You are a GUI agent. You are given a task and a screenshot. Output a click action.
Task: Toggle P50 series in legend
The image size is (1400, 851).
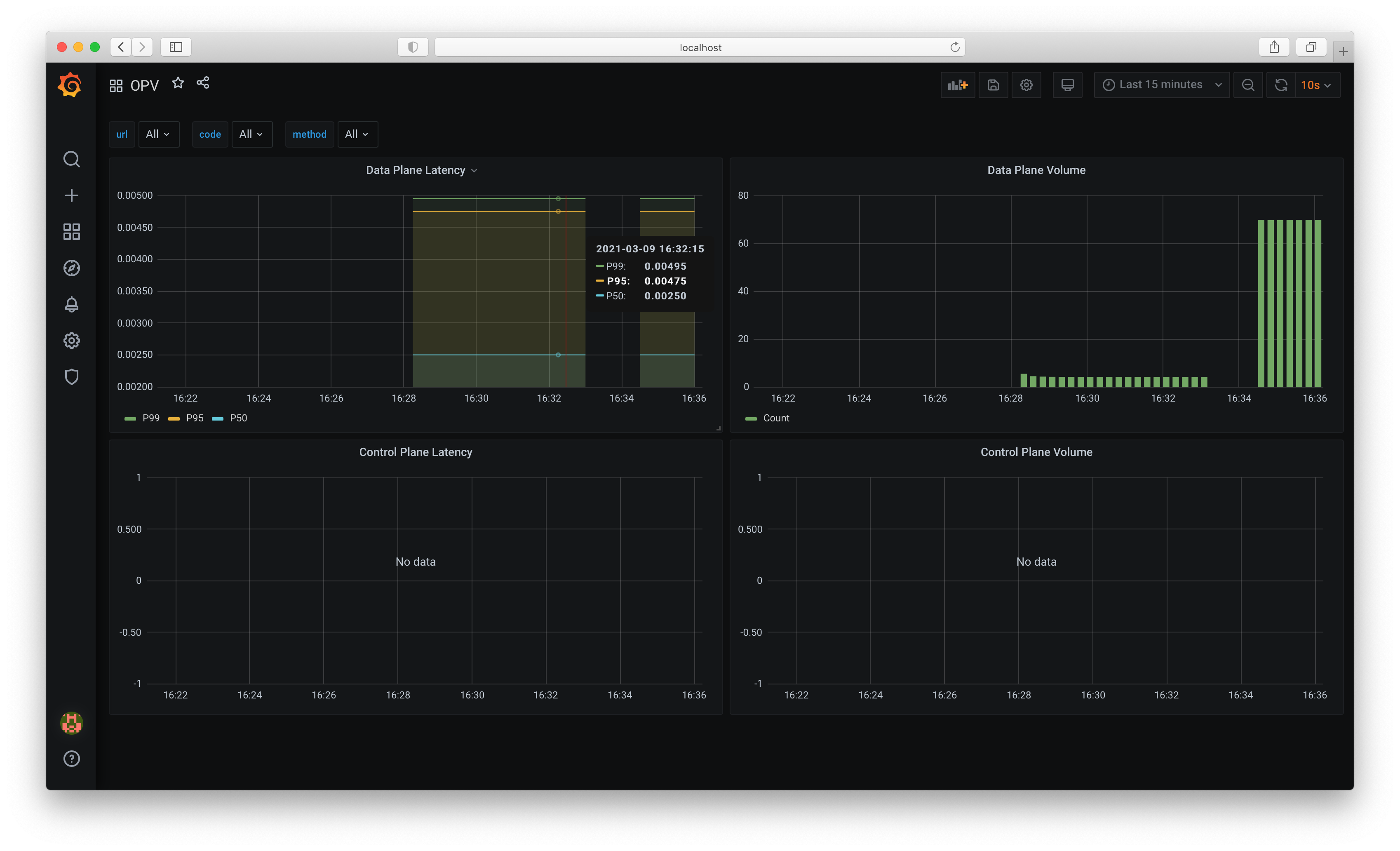(238, 418)
